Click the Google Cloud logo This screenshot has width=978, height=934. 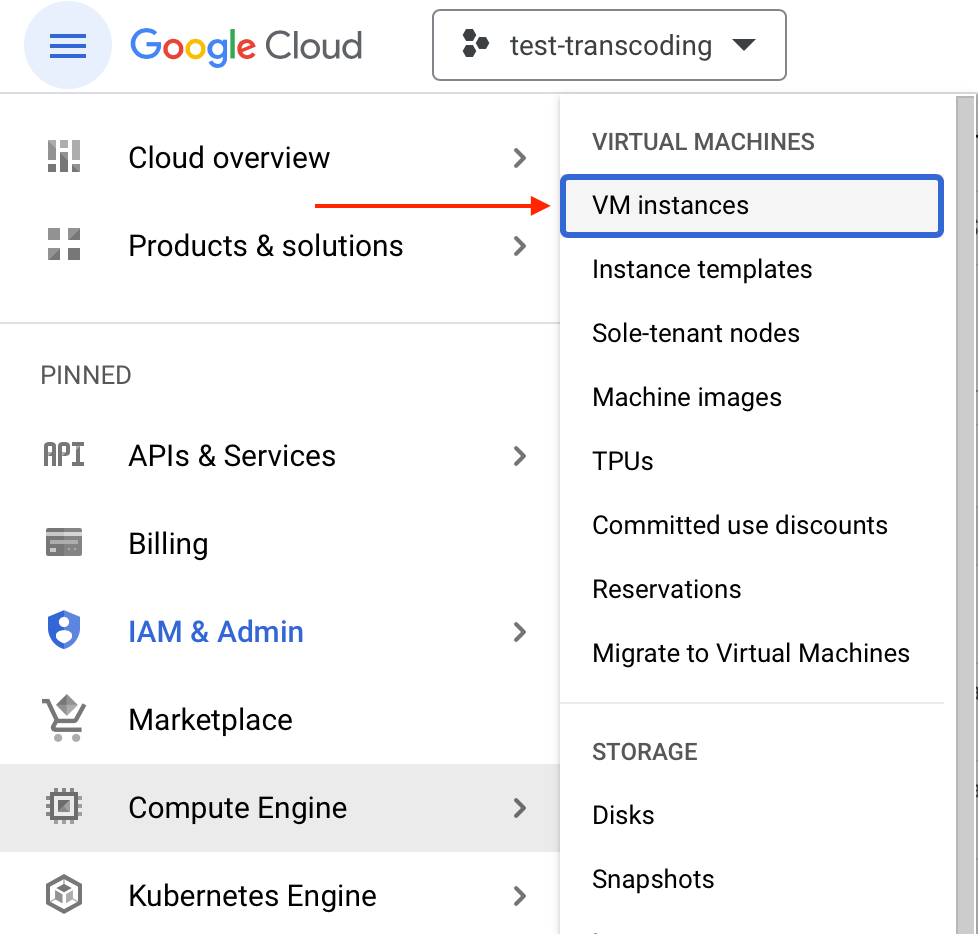246,47
